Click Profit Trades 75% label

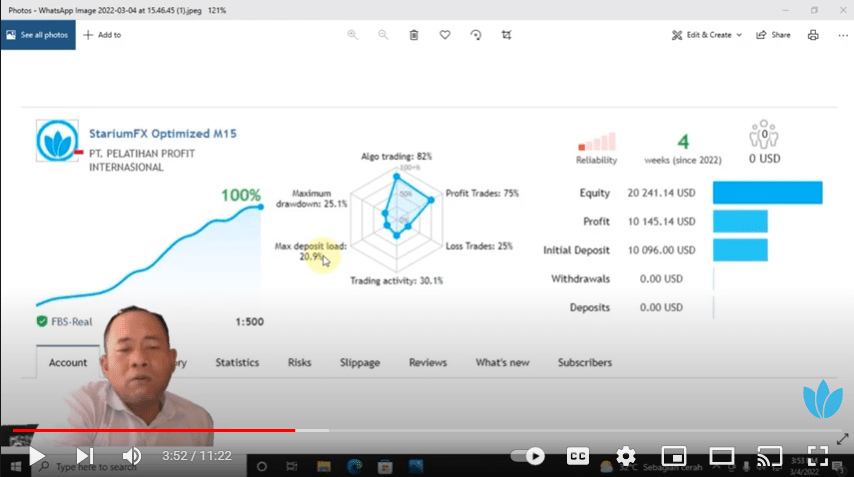click(x=482, y=193)
